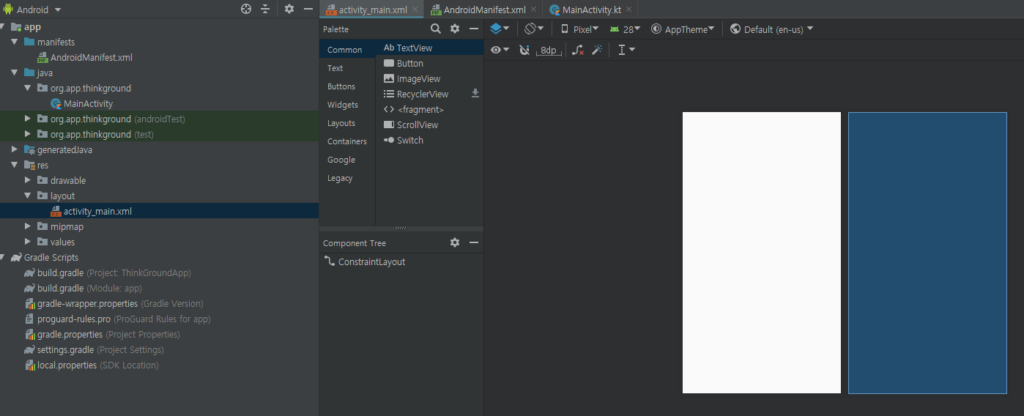The height and width of the screenshot is (416, 1024).
Task: Switch to the MainActivity.kt tab
Action: point(590,10)
